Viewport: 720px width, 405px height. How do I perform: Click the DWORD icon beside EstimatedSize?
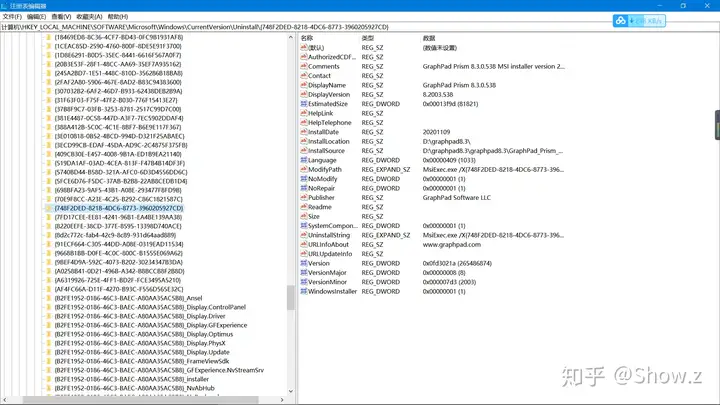[304, 104]
